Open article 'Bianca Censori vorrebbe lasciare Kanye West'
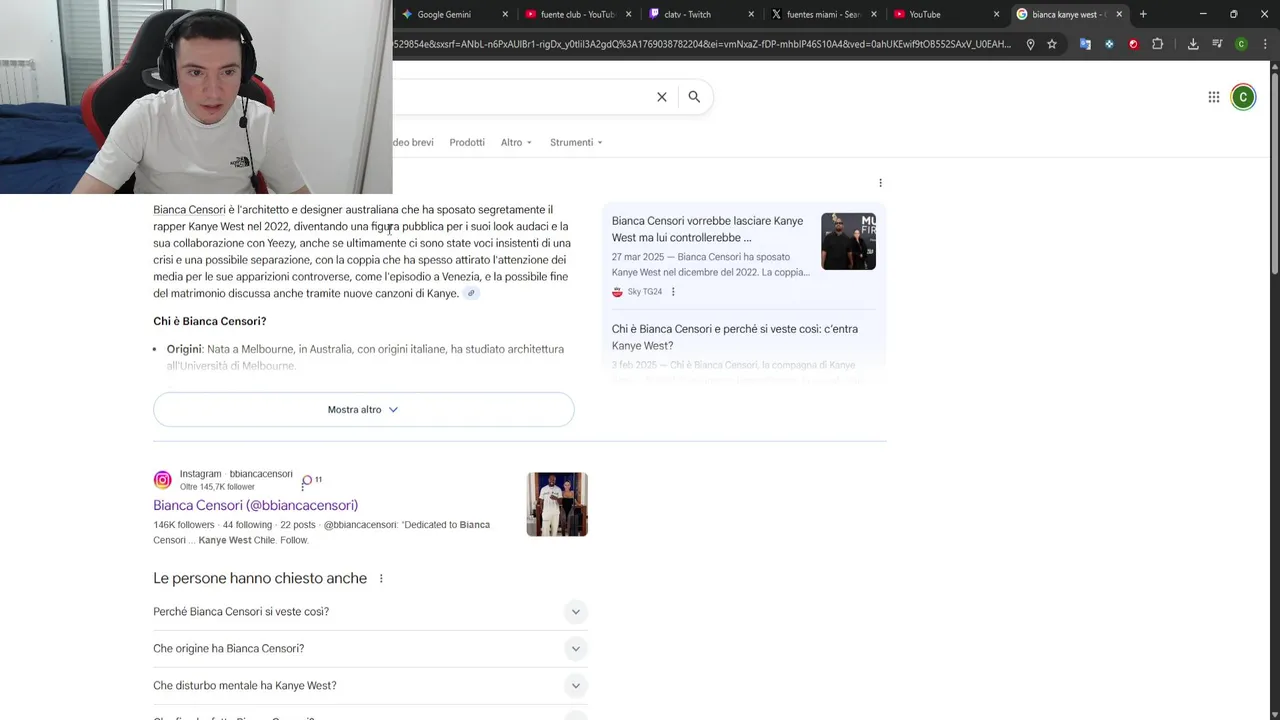 [707, 229]
